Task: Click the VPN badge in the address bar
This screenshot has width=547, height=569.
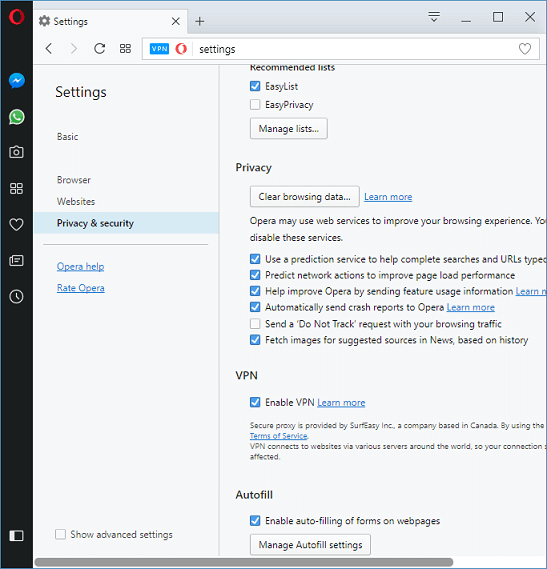Action: pyautogui.click(x=159, y=49)
